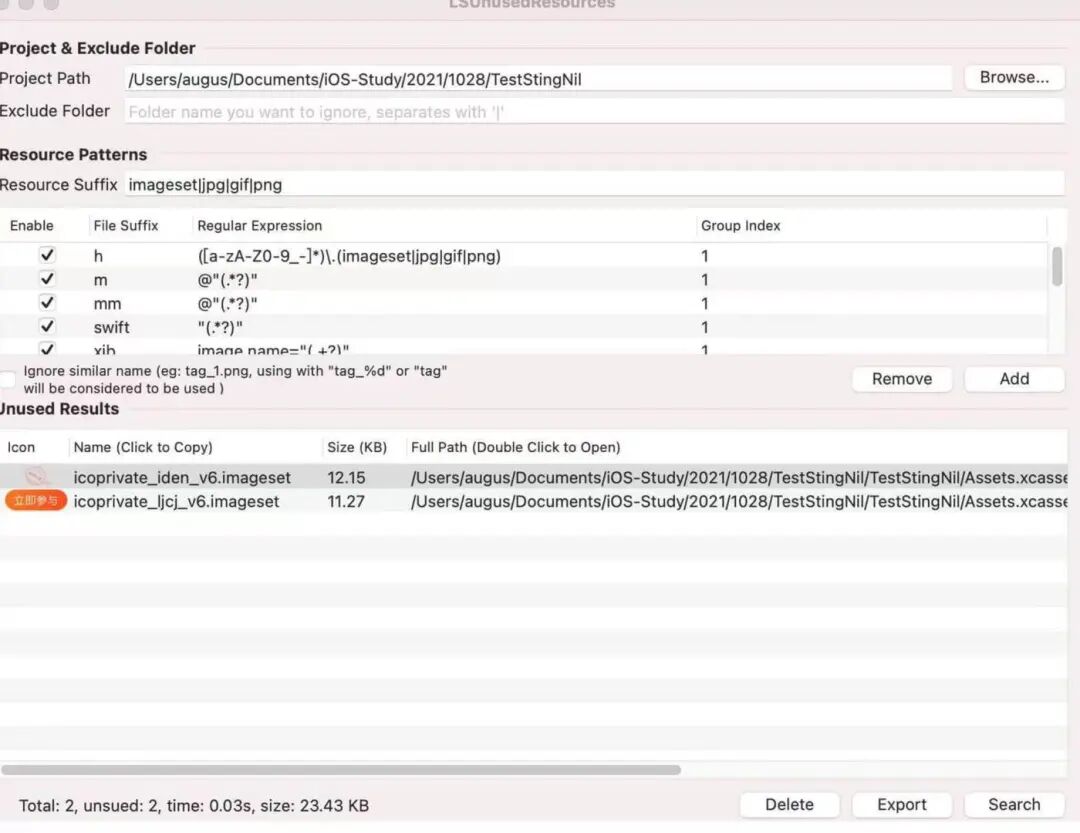Click the icoprivate_ljcj_v6 orange icon thumbnail
The height and width of the screenshot is (833, 1080).
36,500
